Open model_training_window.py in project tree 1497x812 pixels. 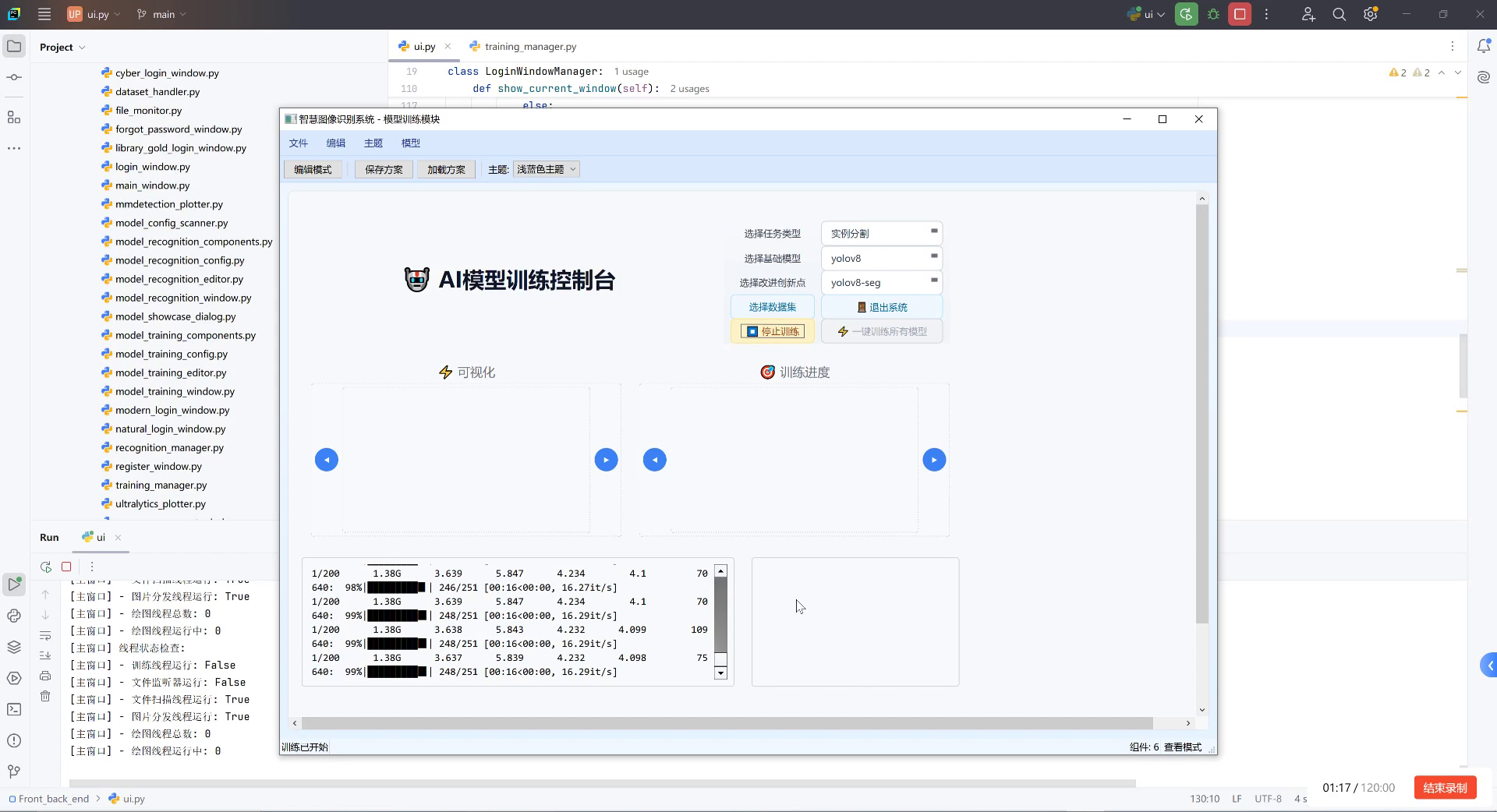(175, 391)
